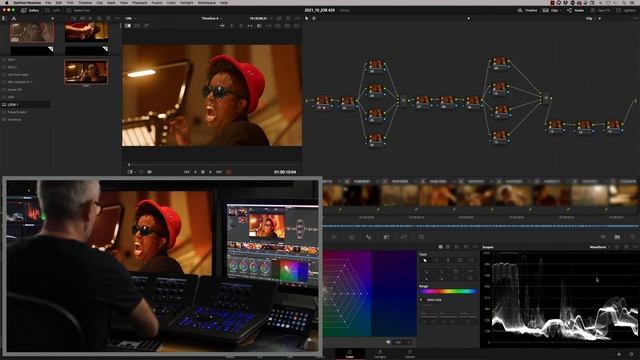Toggle the Lightbox view button
The width and height of the screenshot is (640, 360).
(627, 10)
